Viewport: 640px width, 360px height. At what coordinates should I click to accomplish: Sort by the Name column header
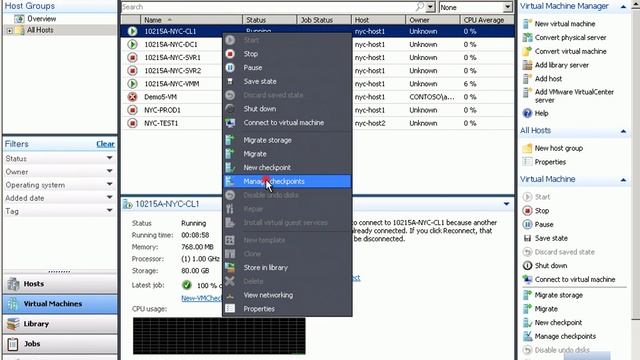point(191,20)
